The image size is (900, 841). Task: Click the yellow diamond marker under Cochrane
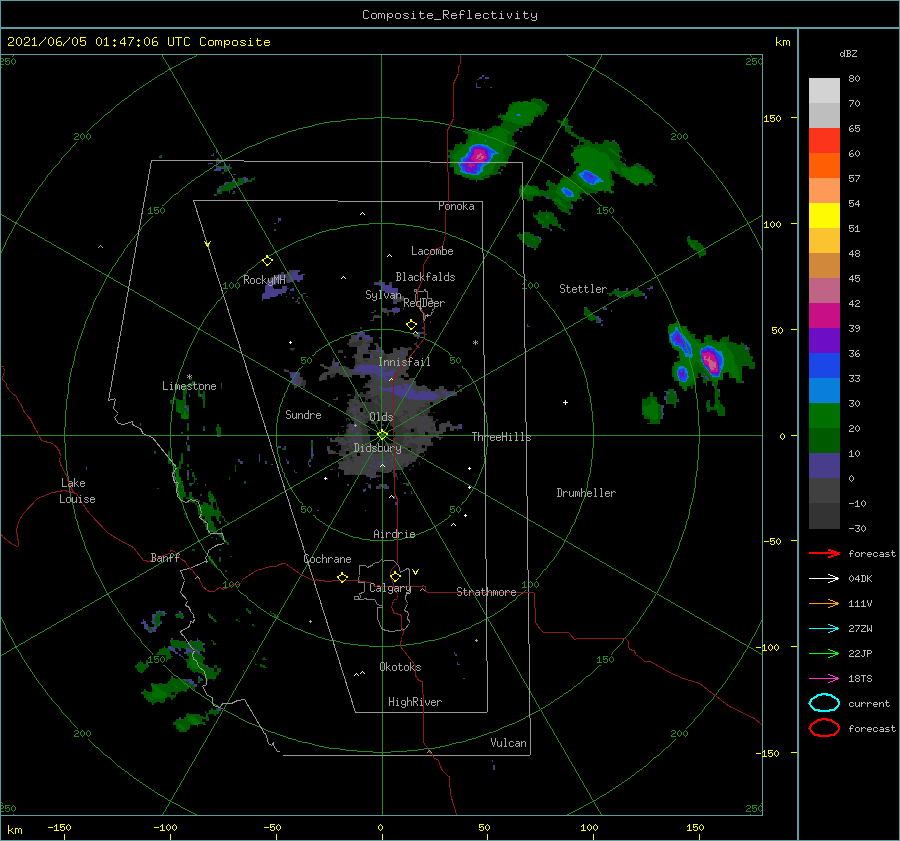point(342,578)
